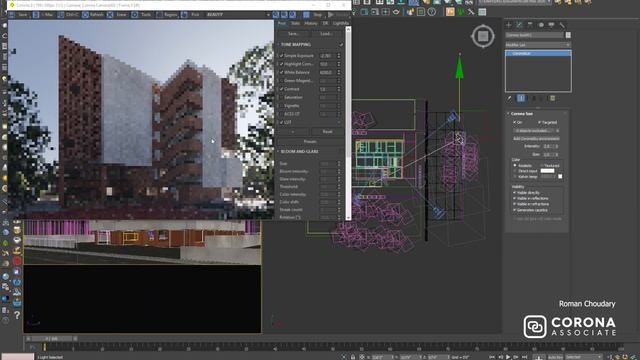The width and height of the screenshot is (640, 360).
Task: Open the Modifier List dropdown
Action: tap(538, 44)
